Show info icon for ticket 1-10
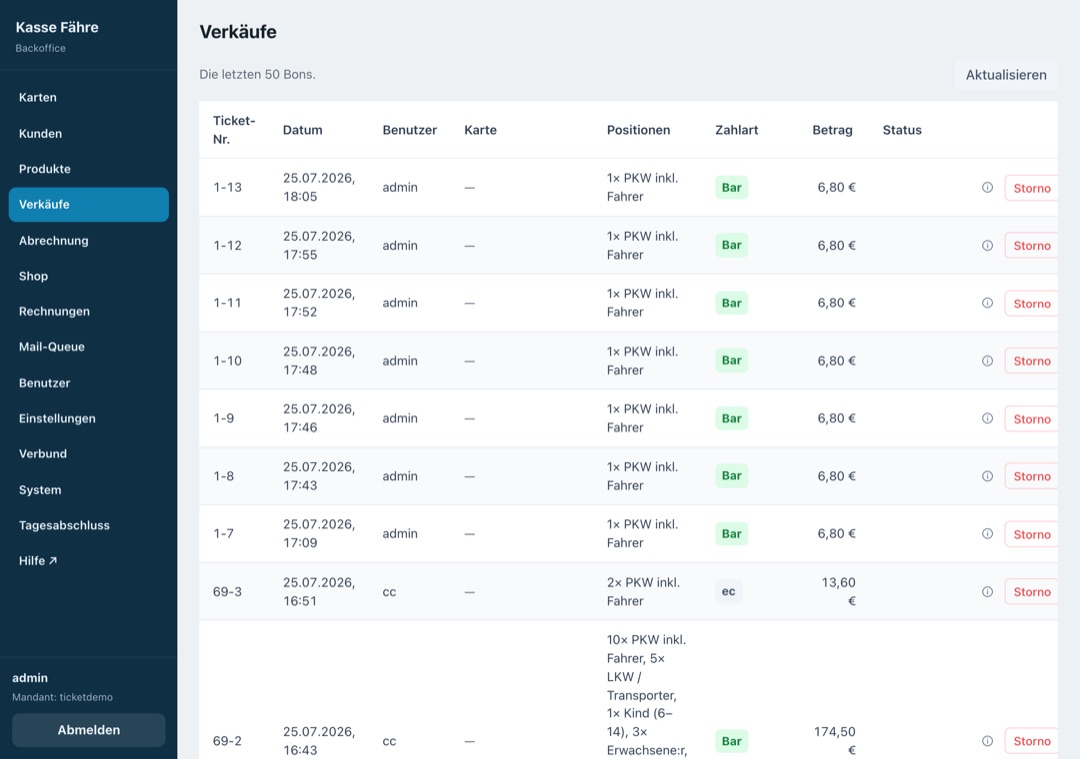Image resolution: width=1080 pixels, height=759 pixels. click(987, 361)
